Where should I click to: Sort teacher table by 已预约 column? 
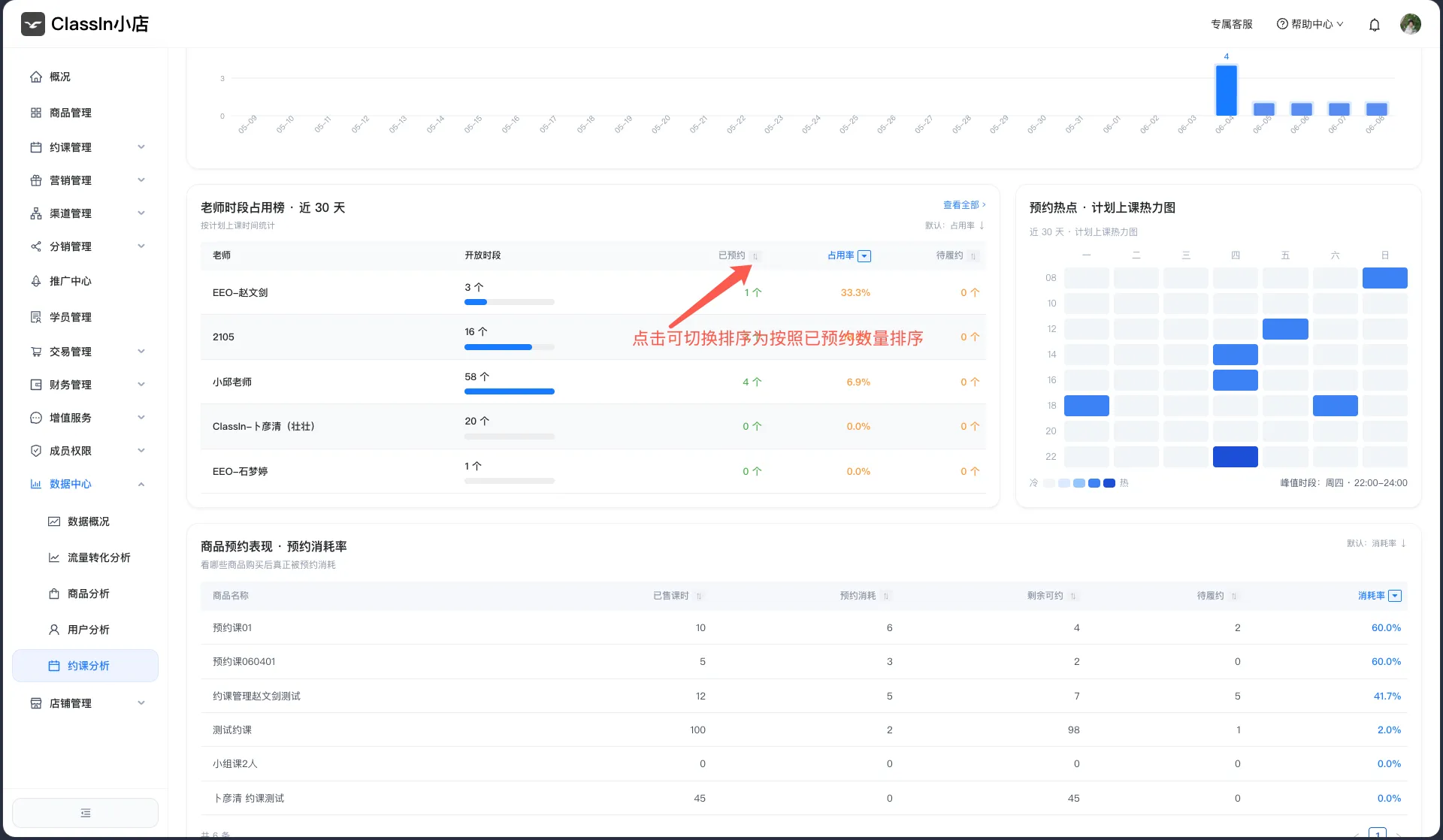point(755,256)
